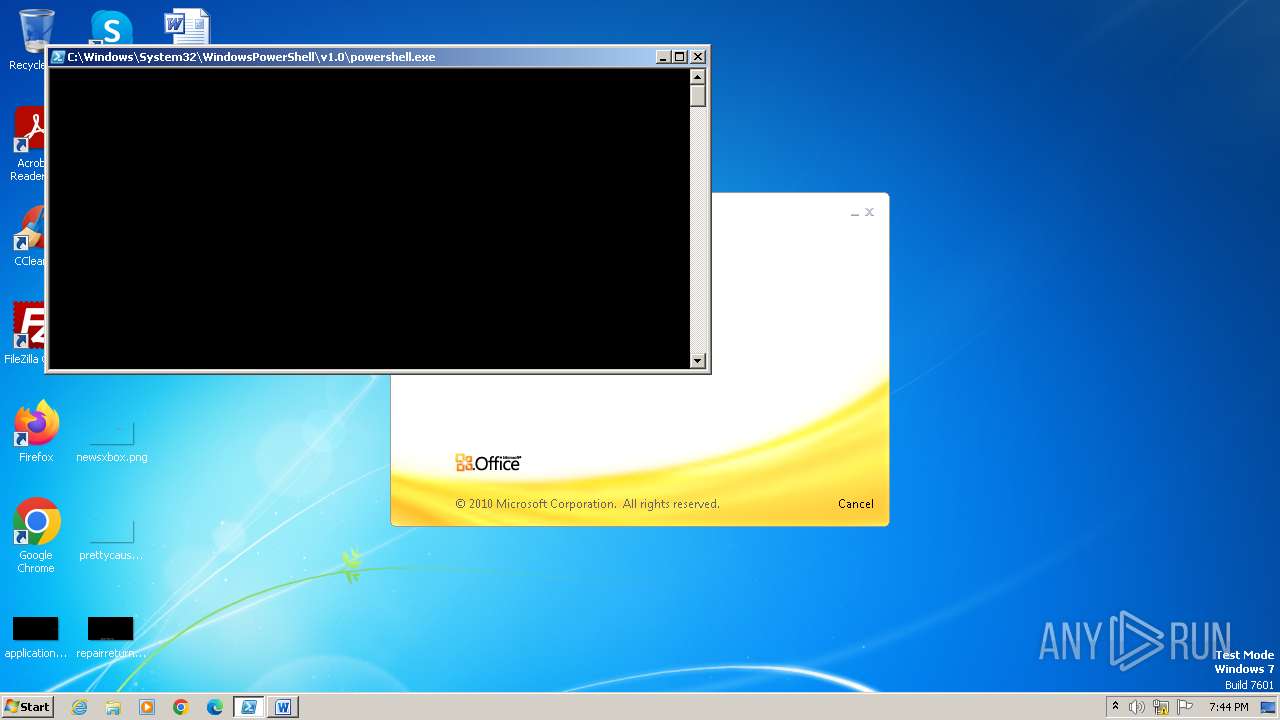
Task: Open the volume control tray icon
Action: click(x=1137, y=707)
